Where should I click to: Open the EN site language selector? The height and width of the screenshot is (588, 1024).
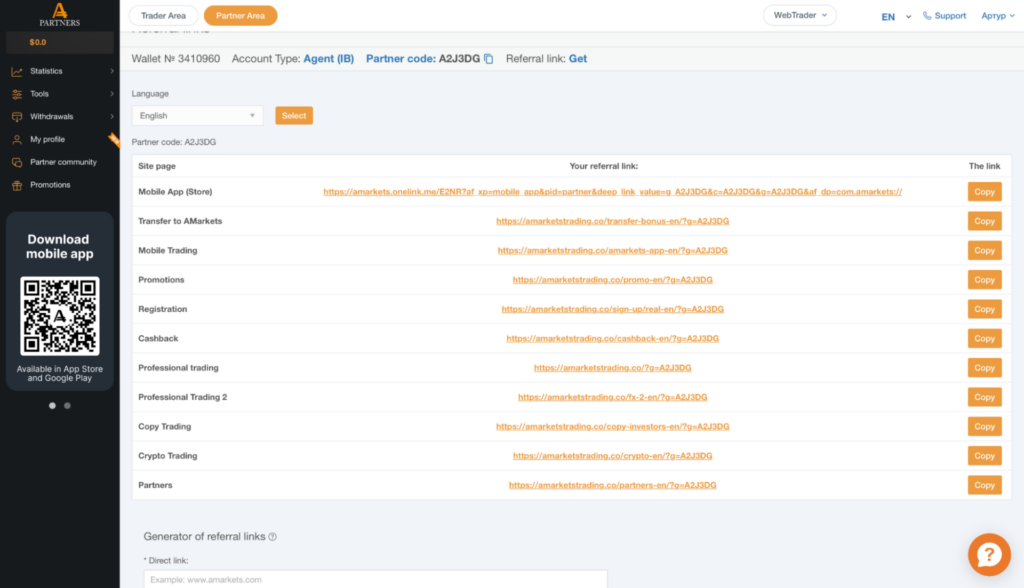(896, 17)
